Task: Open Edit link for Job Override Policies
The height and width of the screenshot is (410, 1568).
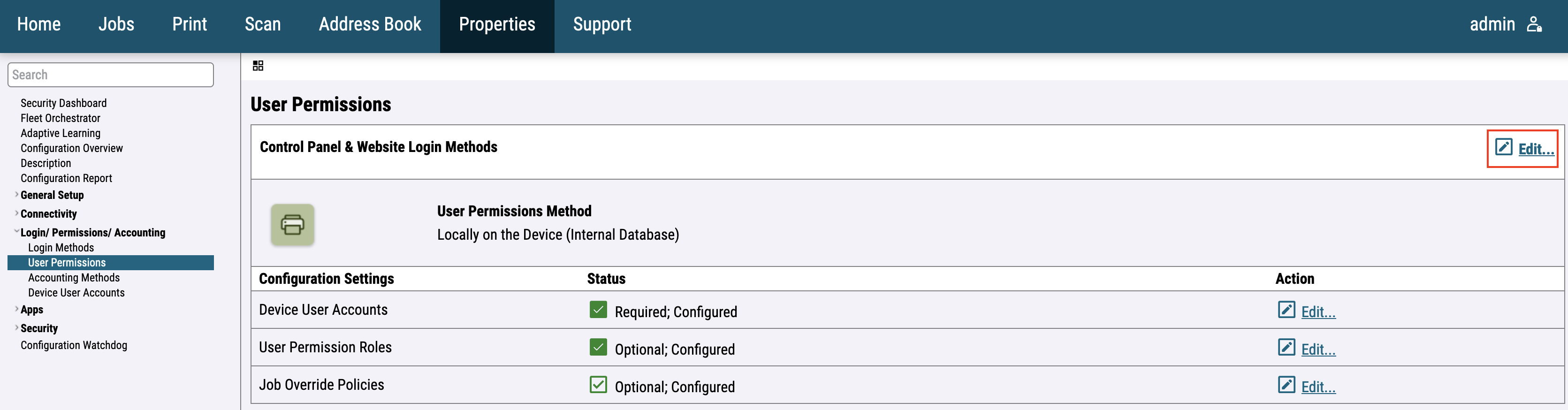Action: click(1318, 387)
